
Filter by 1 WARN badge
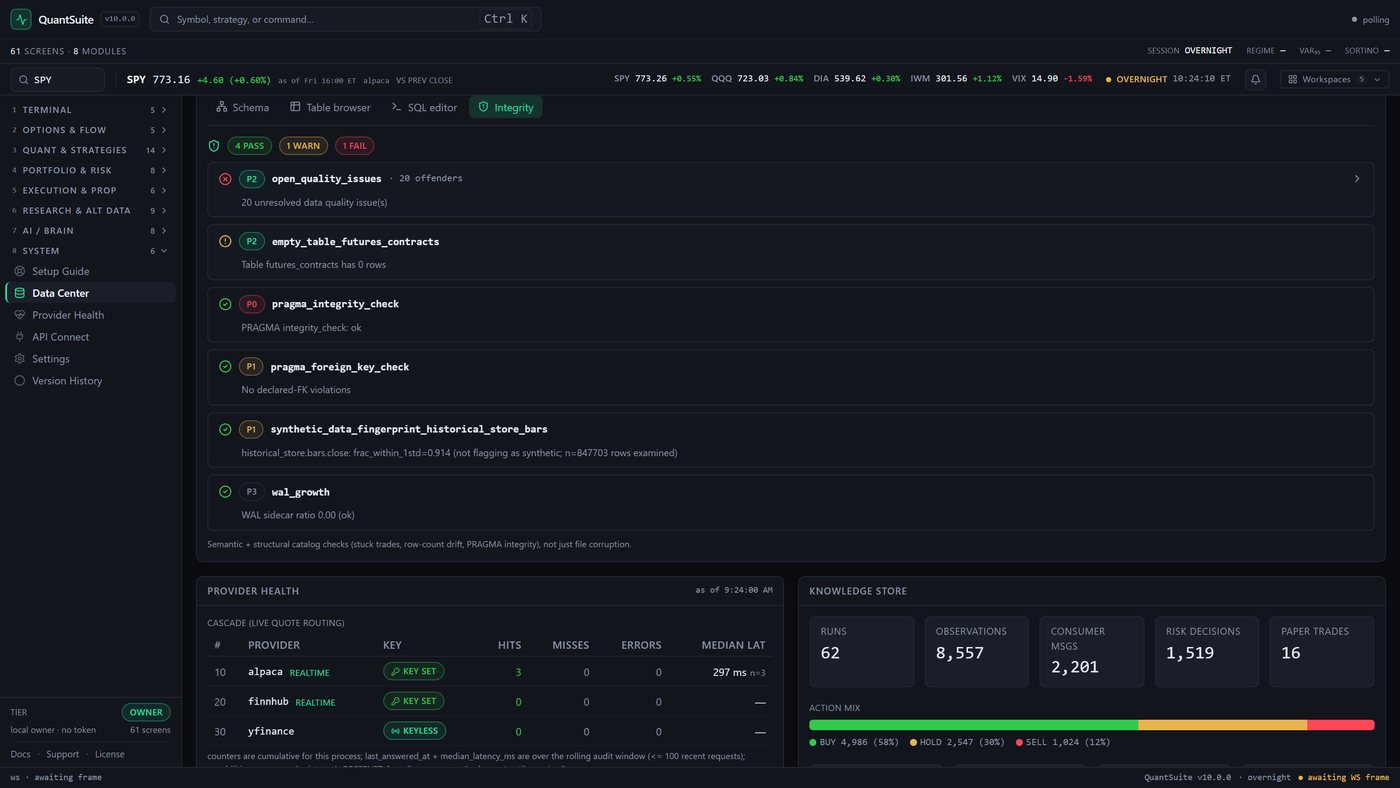click(303, 146)
